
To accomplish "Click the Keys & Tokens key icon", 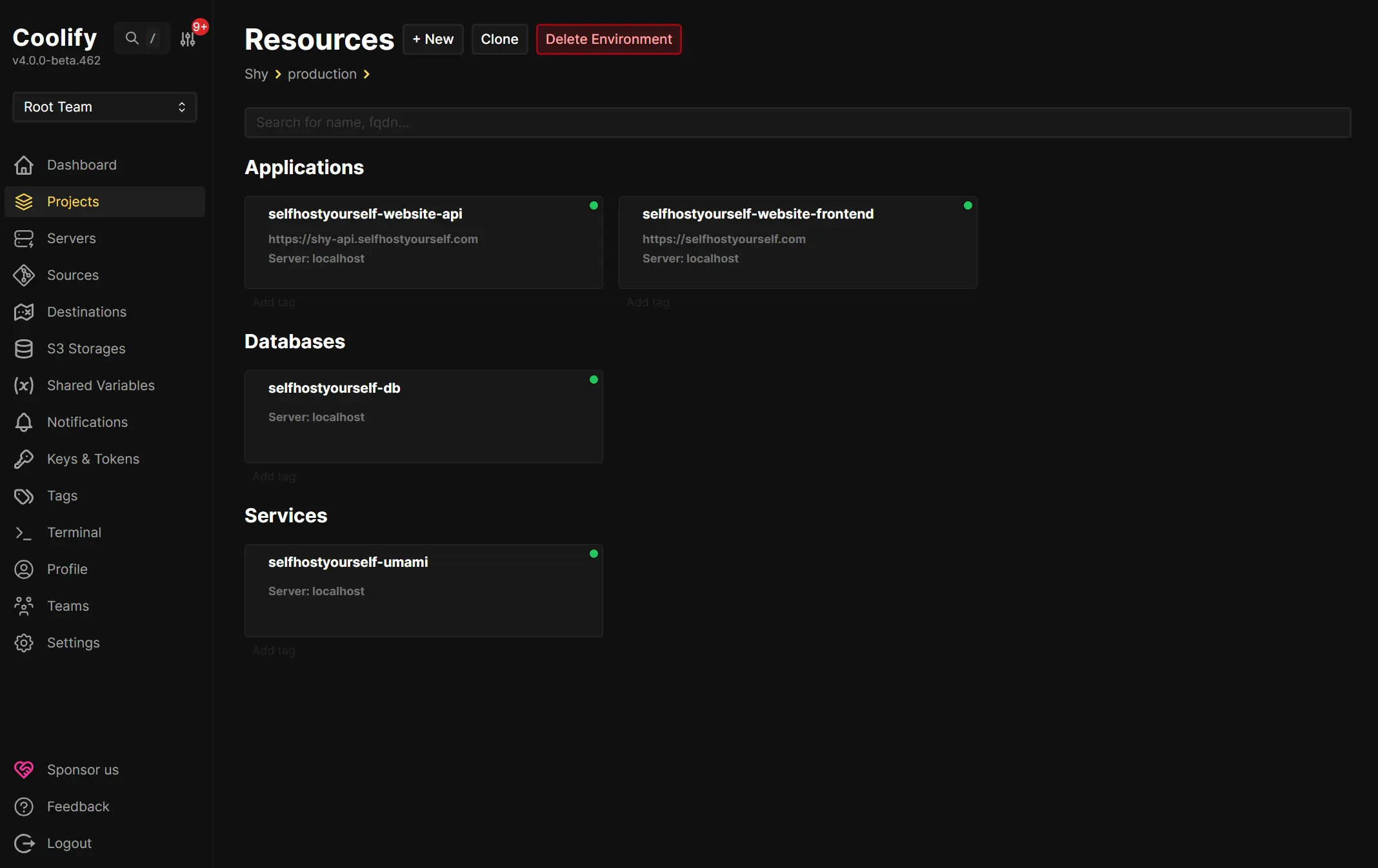I will [x=24, y=459].
